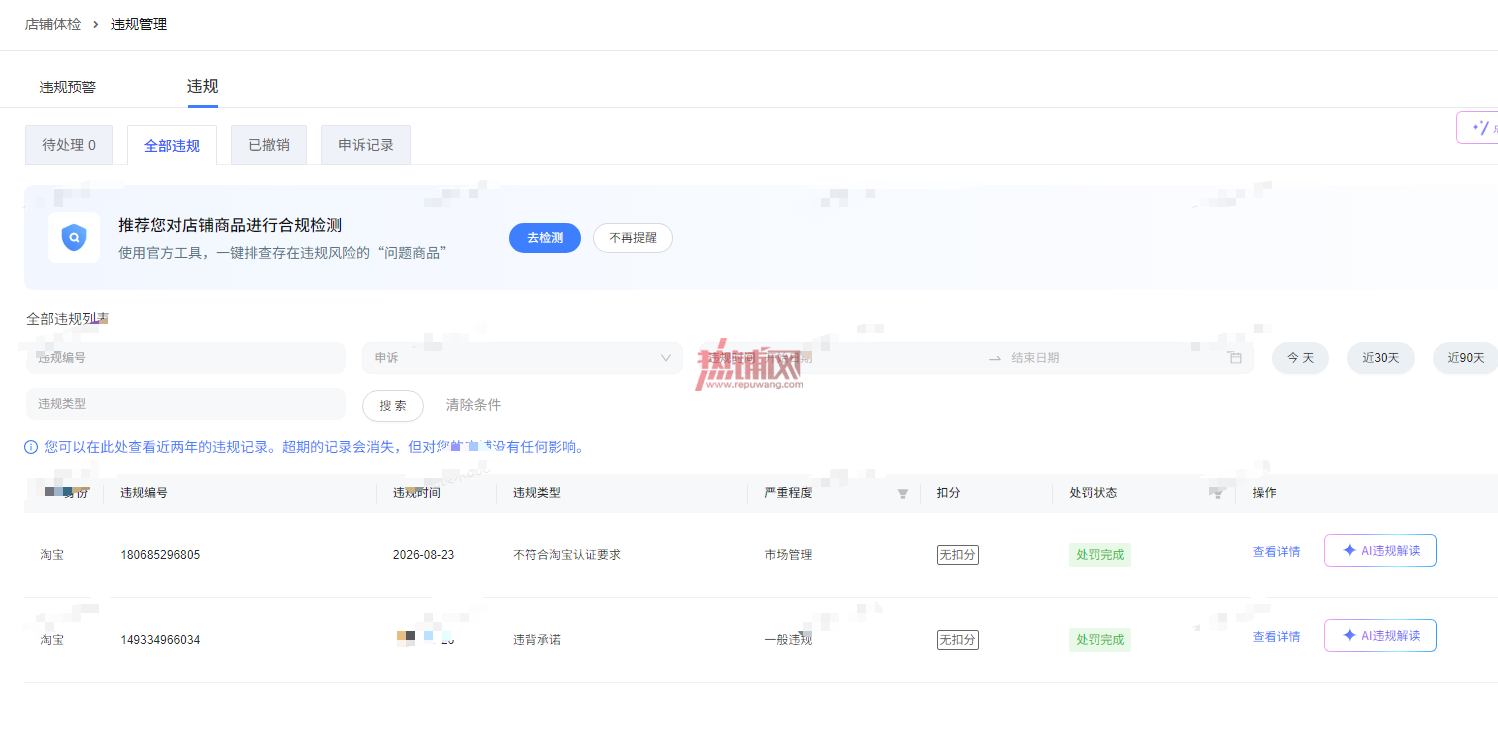The width and height of the screenshot is (1498, 730).
Task: Switch to 违规预警 tab
Action: pyautogui.click(x=68, y=87)
